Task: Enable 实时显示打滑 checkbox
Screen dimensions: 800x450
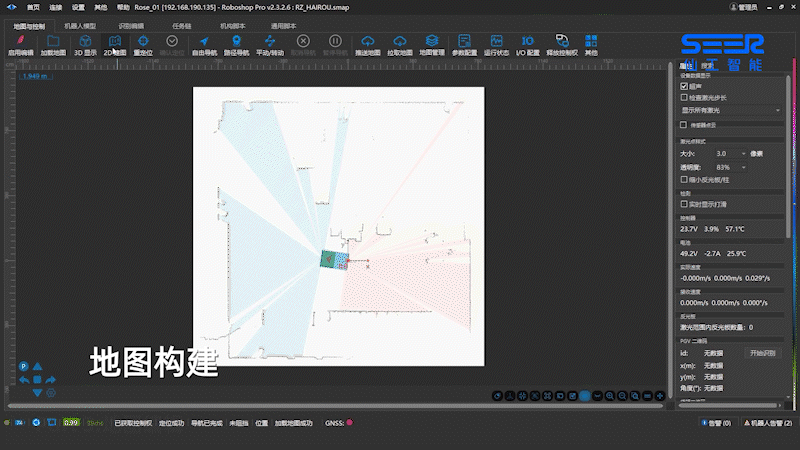Action: tap(684, 204)
